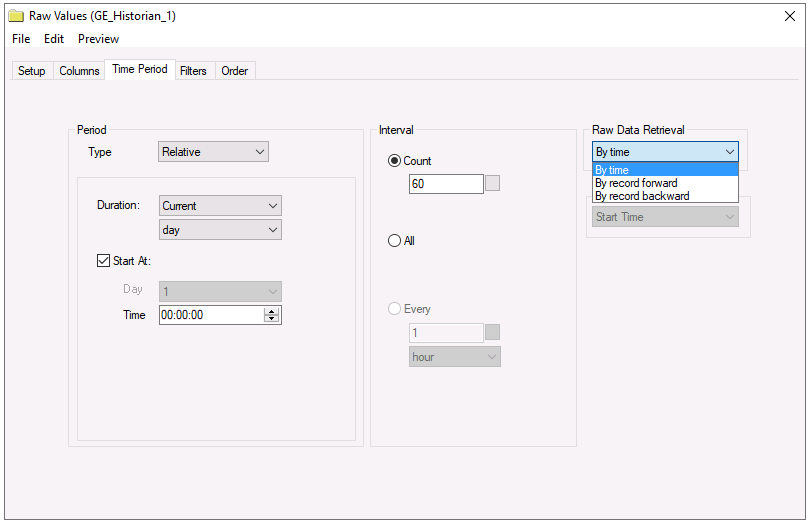
Task: Decrement the Time value with the down arrow
Action: click(x=272, y=318)
